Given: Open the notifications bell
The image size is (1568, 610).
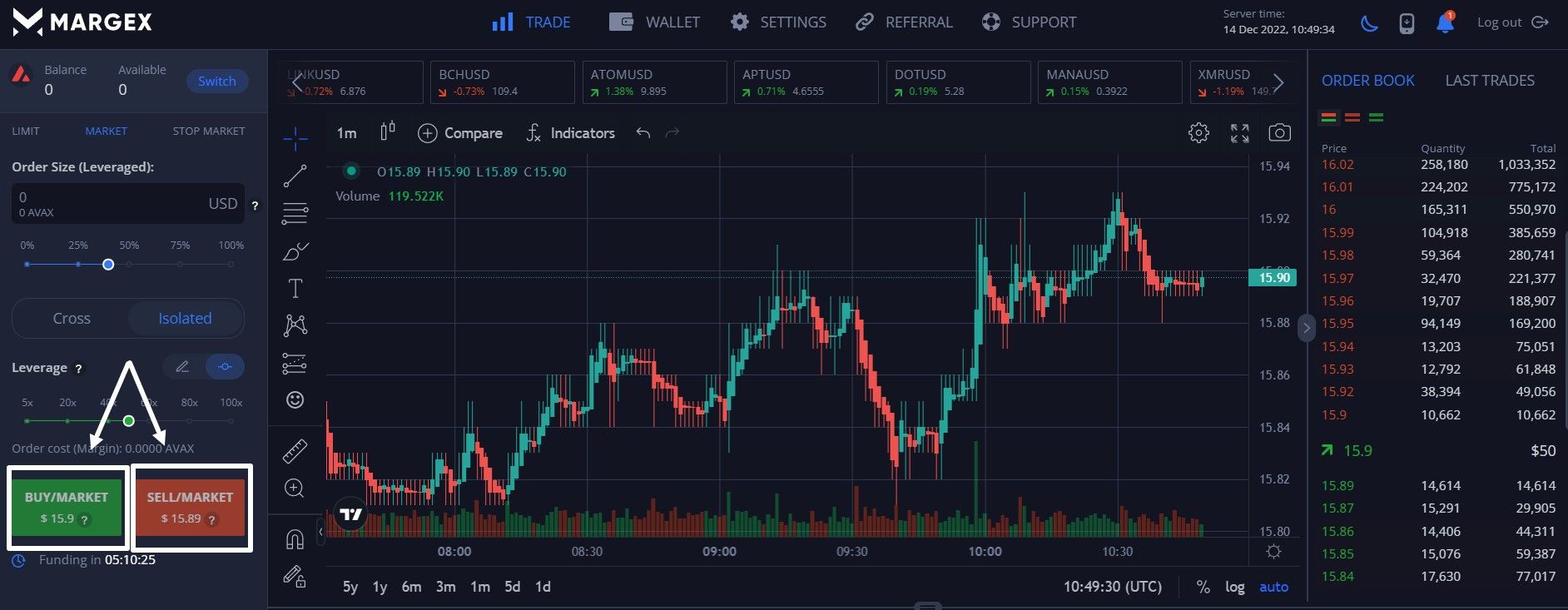Looking at the screenshot, I should tap(1445, 23).
